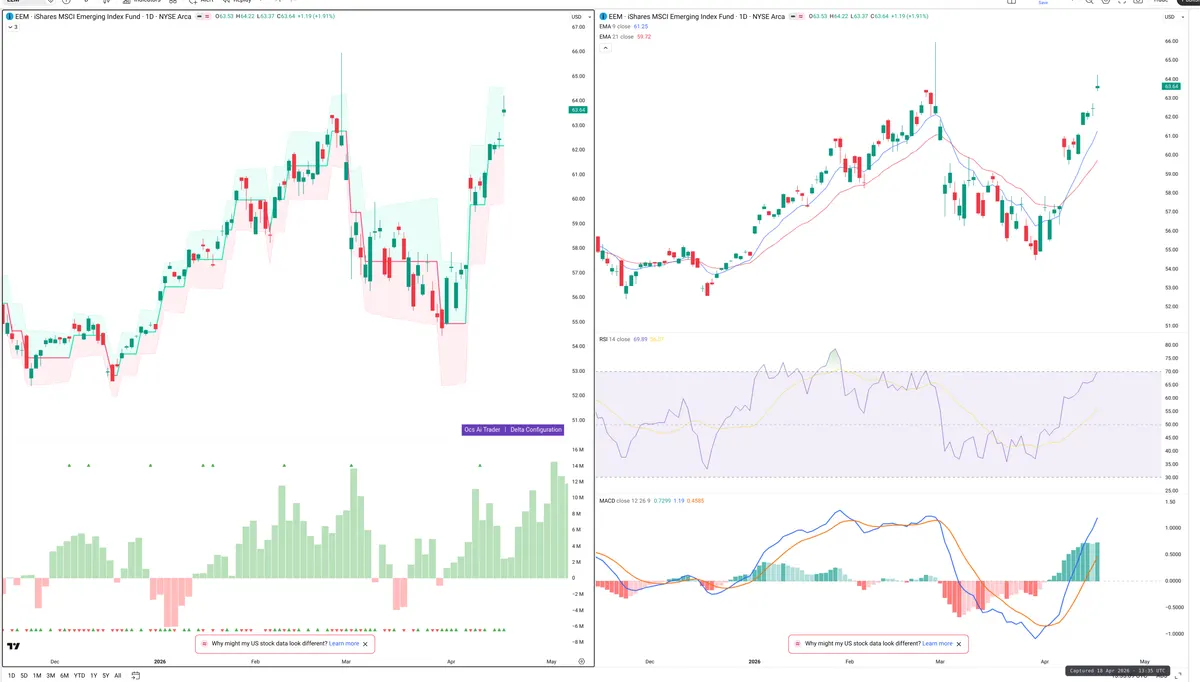Select the 5D time range tab
This screenshot has width=1200, height=682.
[x=24, y=676]
